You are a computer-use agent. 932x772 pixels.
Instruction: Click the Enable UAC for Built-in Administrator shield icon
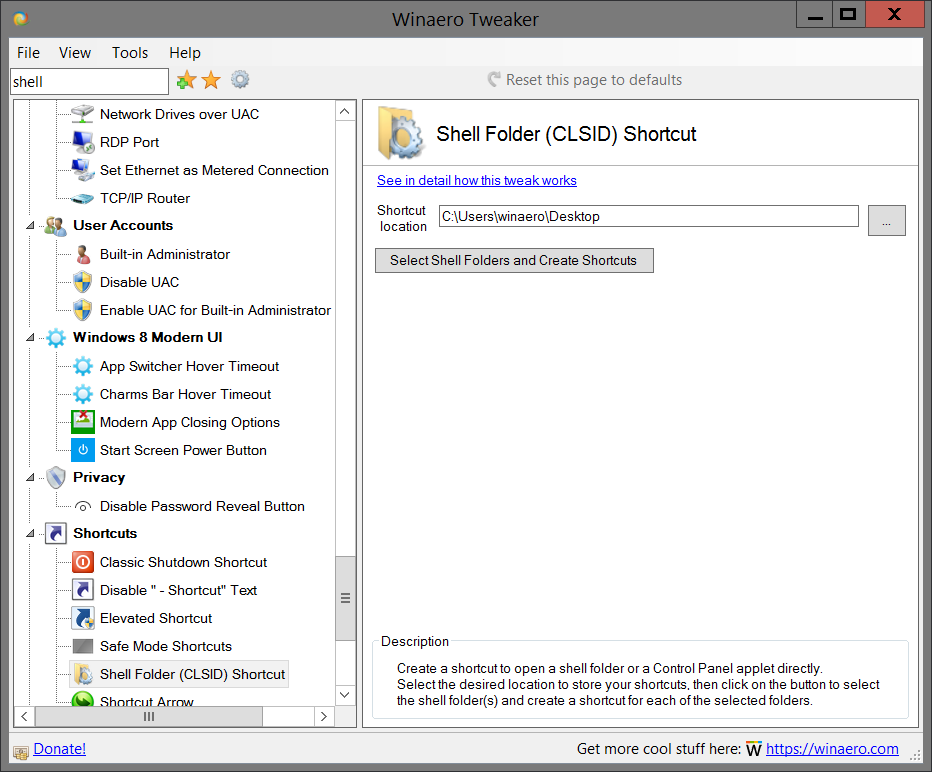coord(83,310)
